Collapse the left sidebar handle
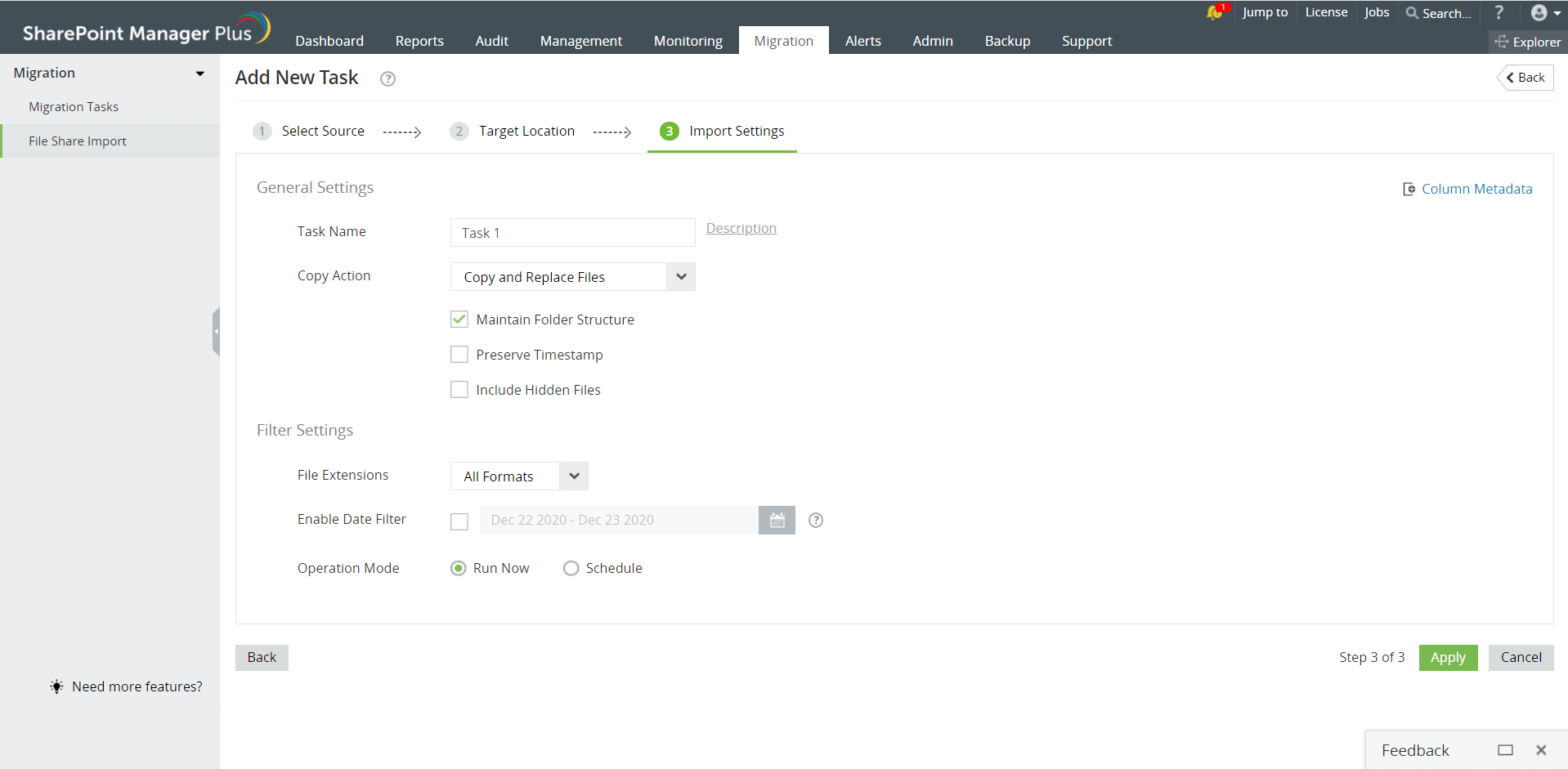1568x769 pixels. click(216, 331)
